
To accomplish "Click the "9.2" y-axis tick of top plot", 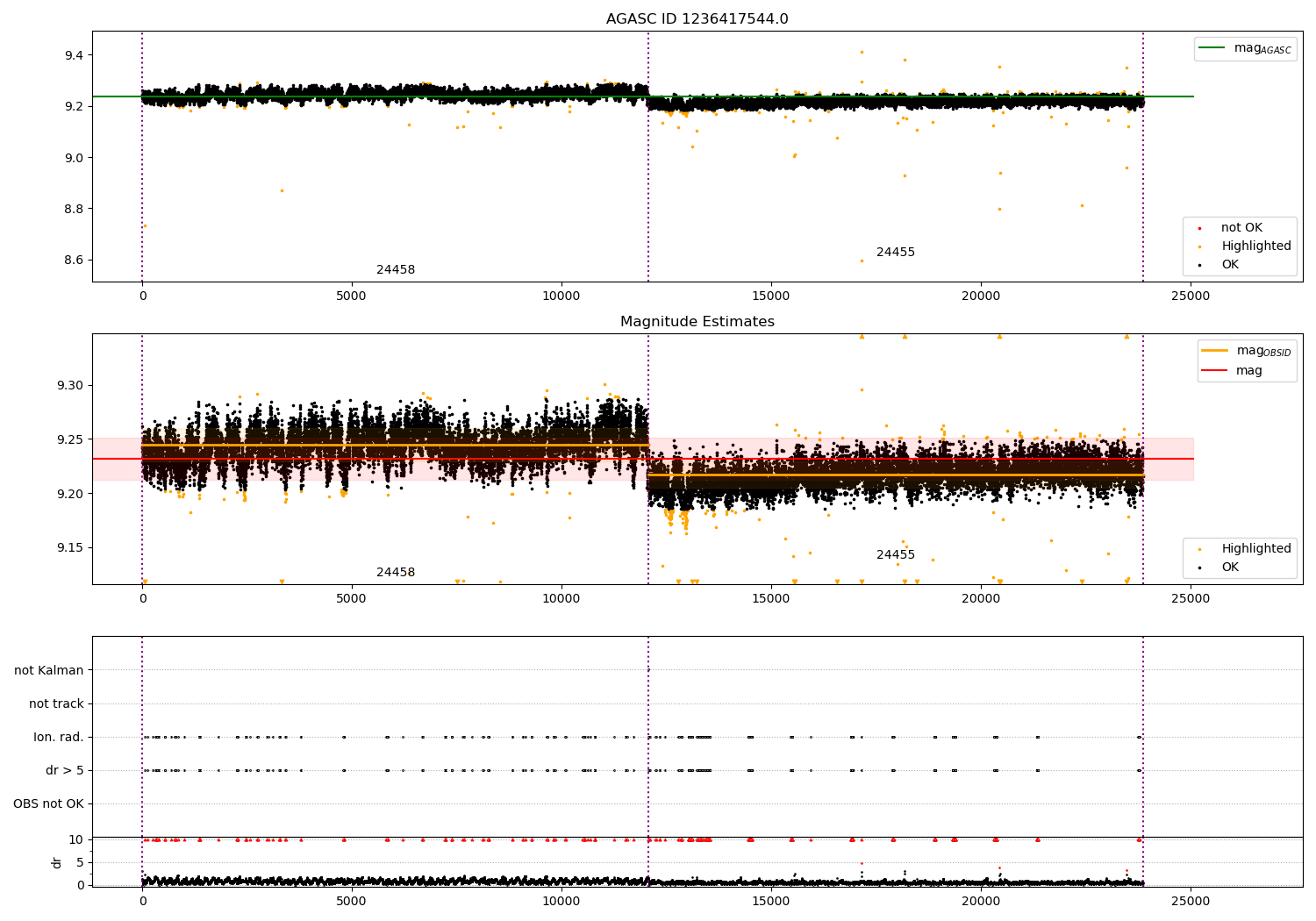I will 75,107.
